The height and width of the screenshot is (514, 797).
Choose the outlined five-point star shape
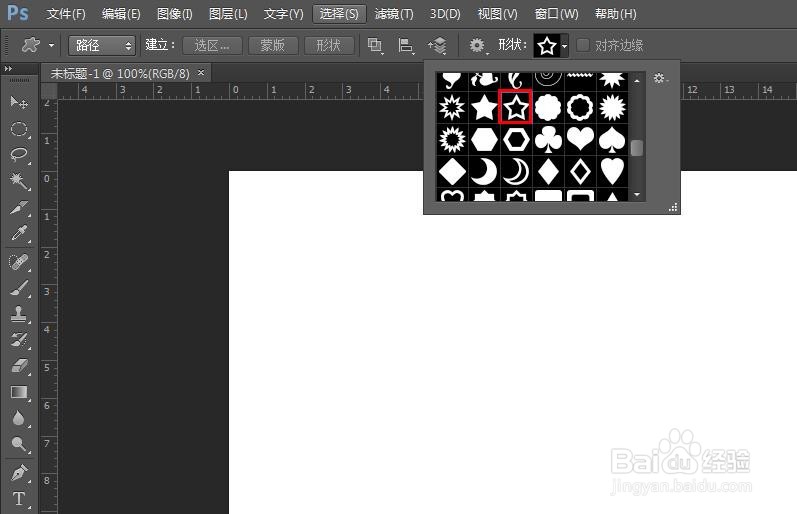515,107
